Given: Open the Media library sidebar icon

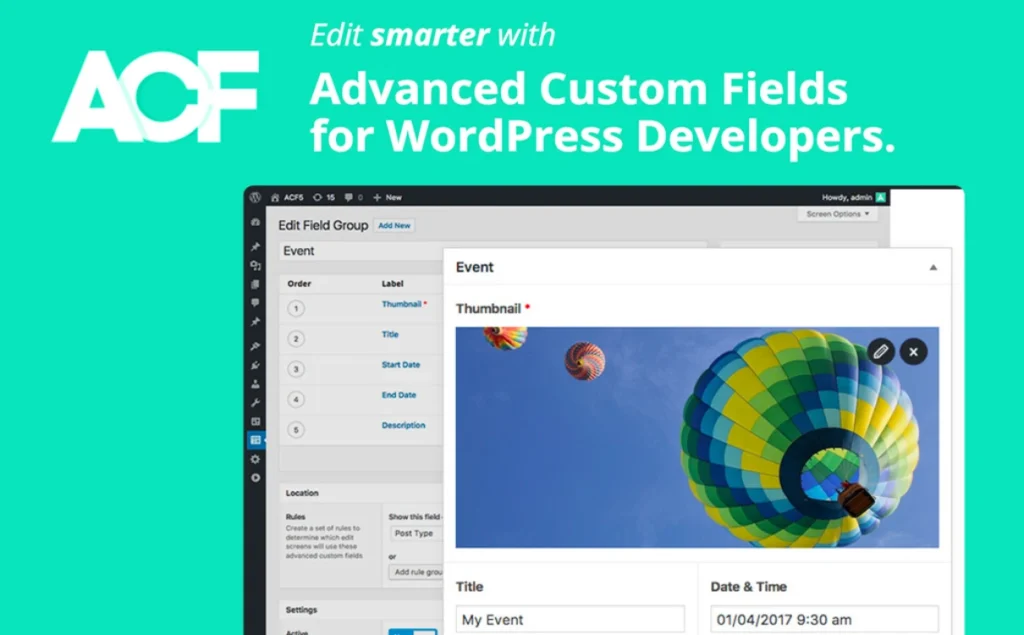Looking at the screenshot, I should click(255, 265).
